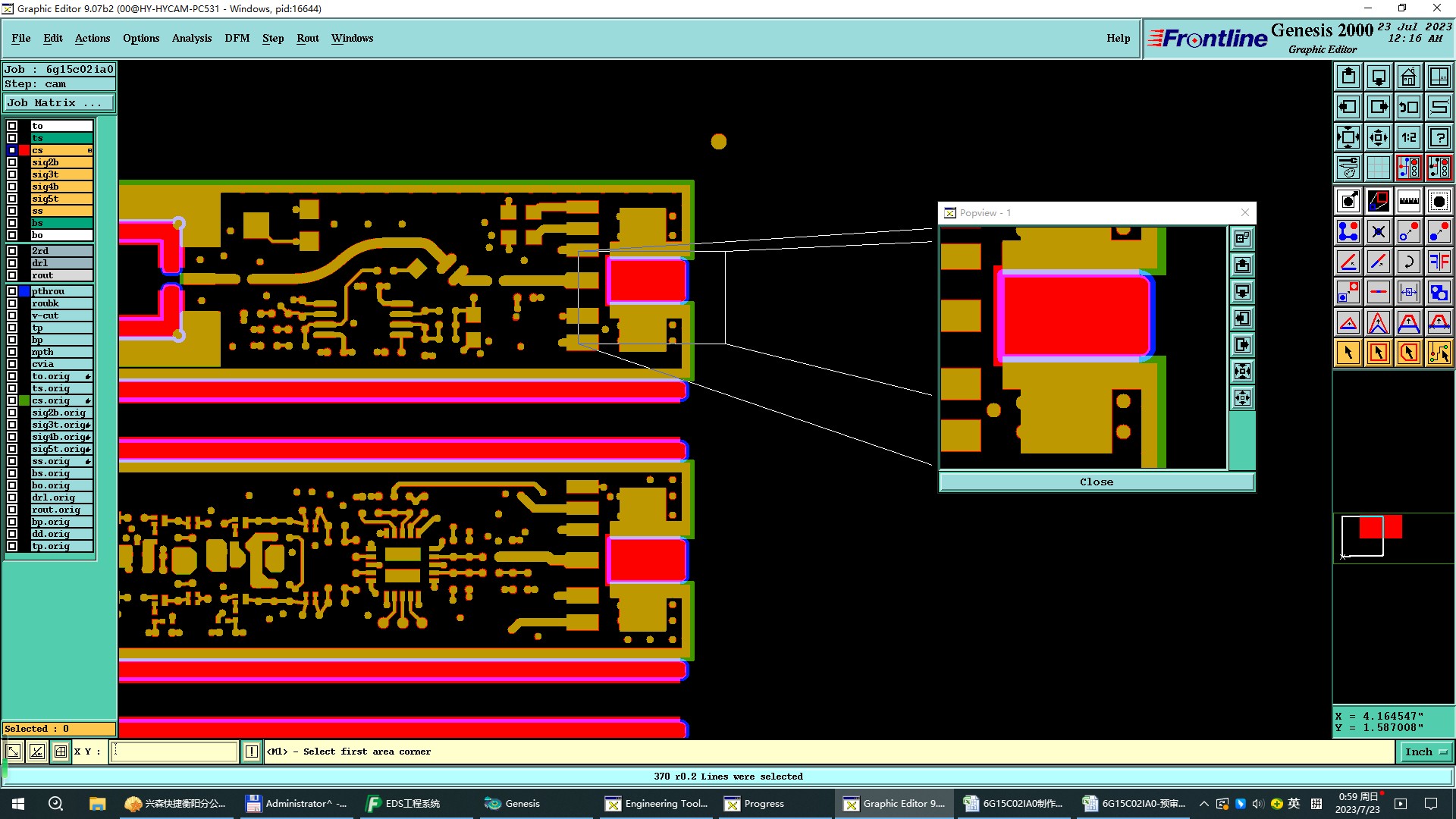Select the net selection arrow tool

point(1439,353)
